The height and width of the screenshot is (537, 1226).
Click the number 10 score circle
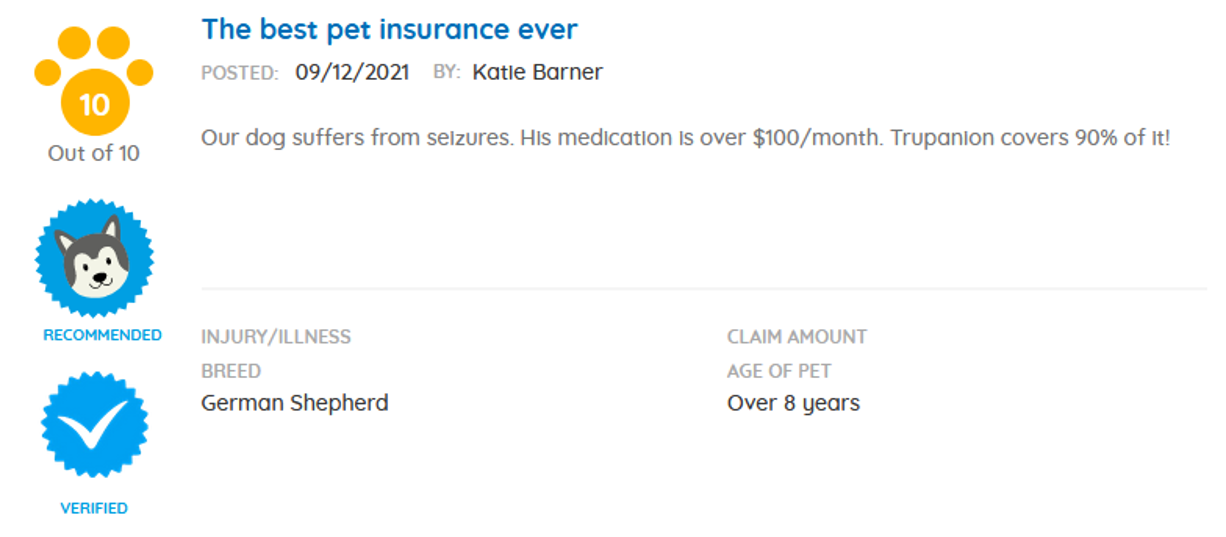click(94, 103)
